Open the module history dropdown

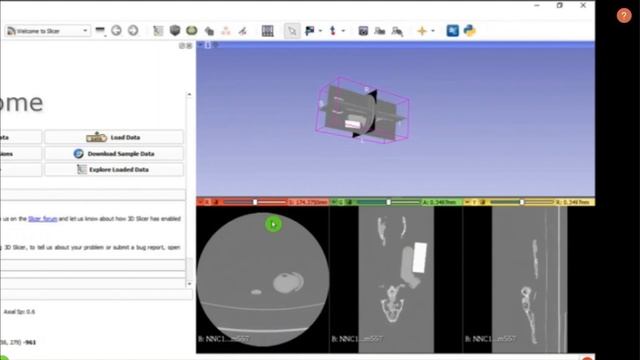pos(100,31)
